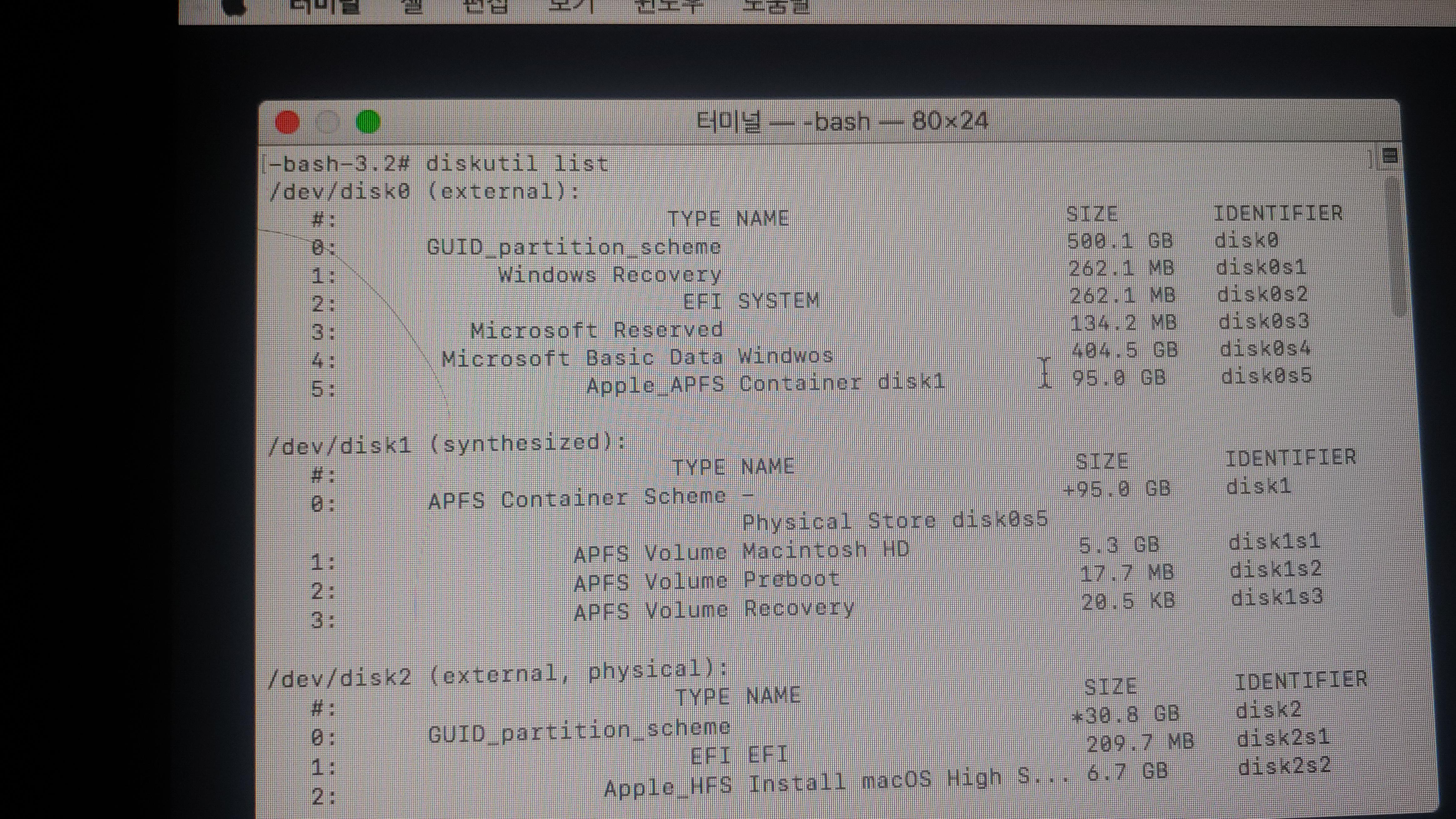This screenshot has height=819, width=1456.
Task: Click the '500.1 GB' size value
Action: (x=1120, y=241)
